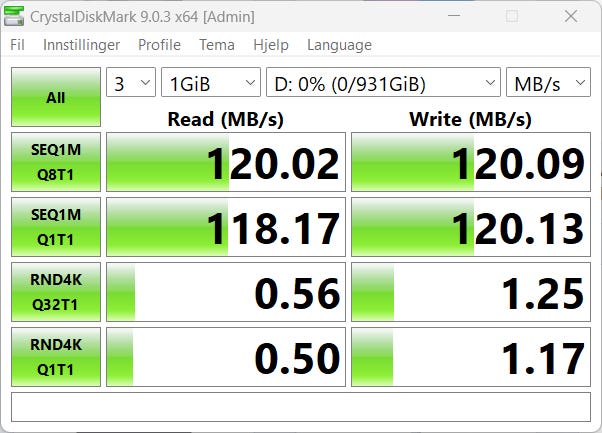Close the CrystalDiskMark window
The image size is (602, 433).
571,16
